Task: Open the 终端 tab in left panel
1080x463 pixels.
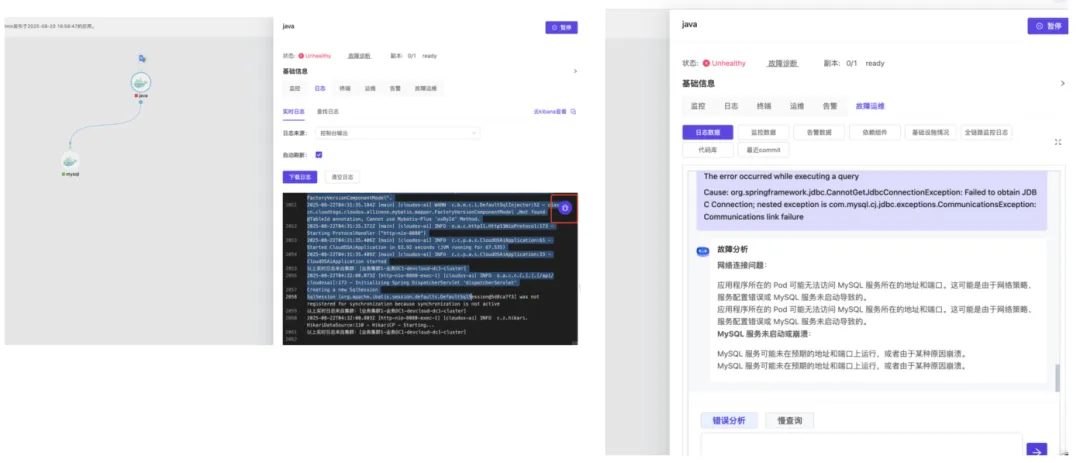Action: click(344, 88)
